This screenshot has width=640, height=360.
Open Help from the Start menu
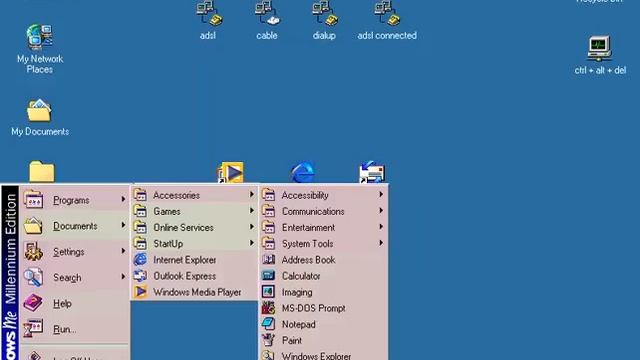(x=75, y=303)
